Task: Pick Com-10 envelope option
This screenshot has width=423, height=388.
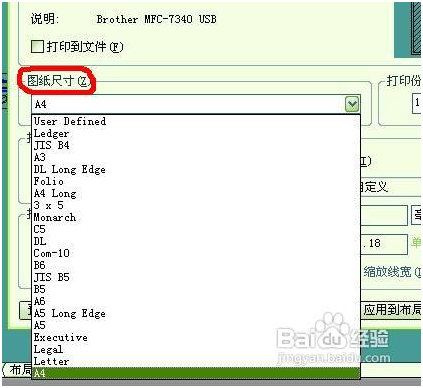Action: click(x=196, y=253)
